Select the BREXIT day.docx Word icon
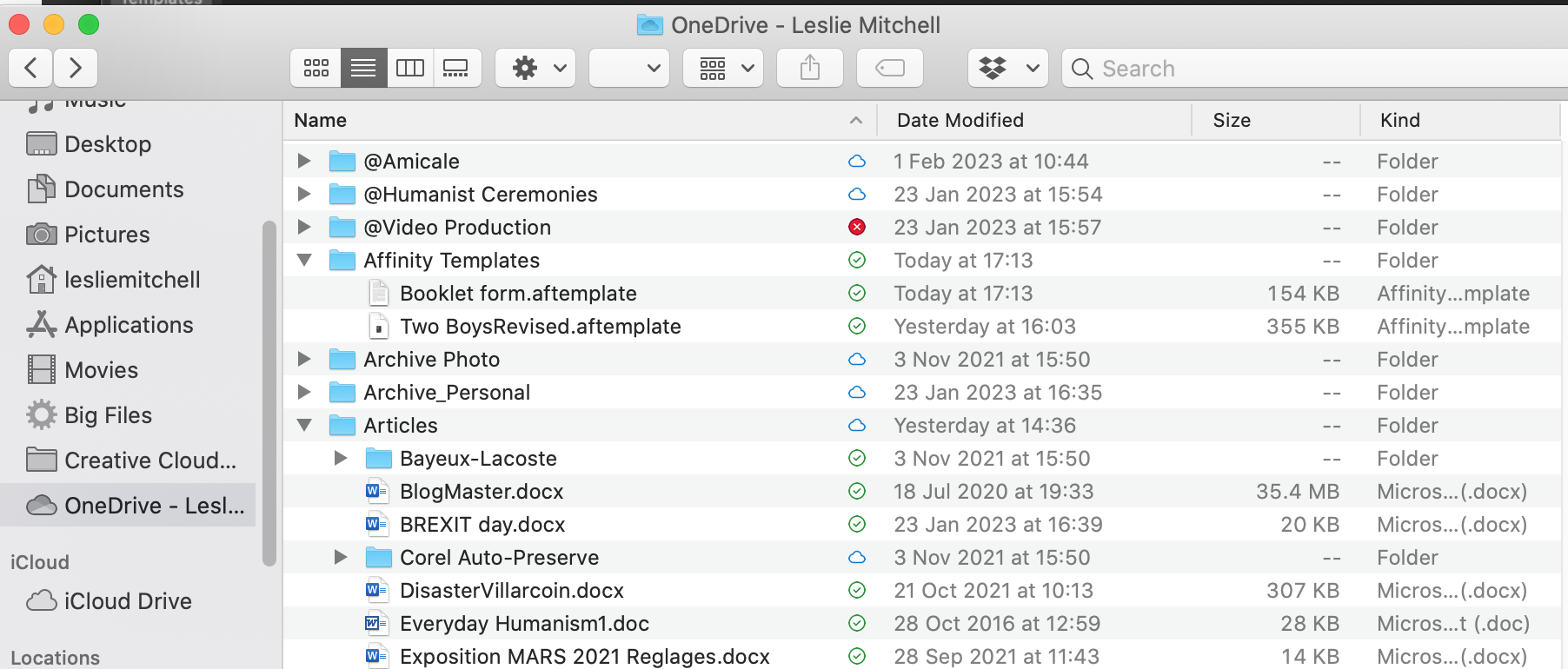This screenshot has width=1568, height=669. 376,524
